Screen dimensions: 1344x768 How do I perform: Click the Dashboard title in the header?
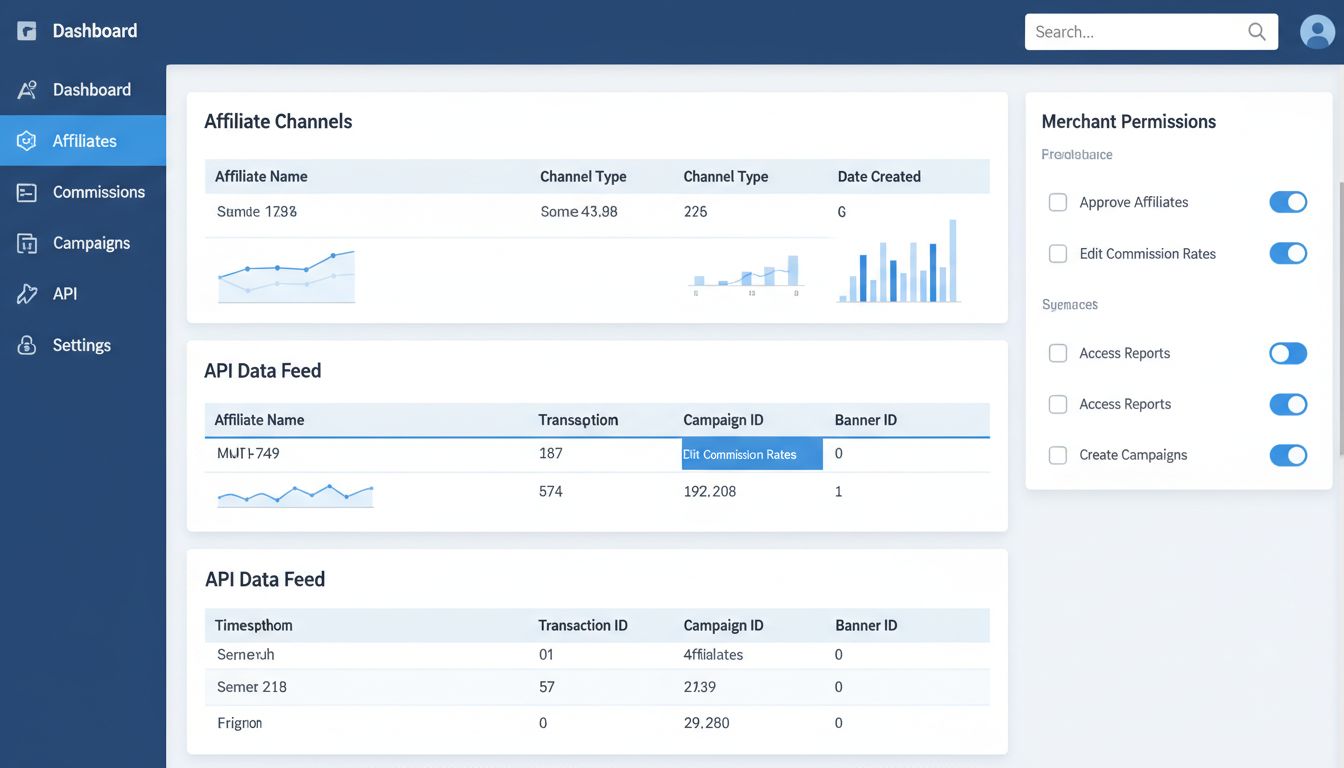(x=94, y=30)
